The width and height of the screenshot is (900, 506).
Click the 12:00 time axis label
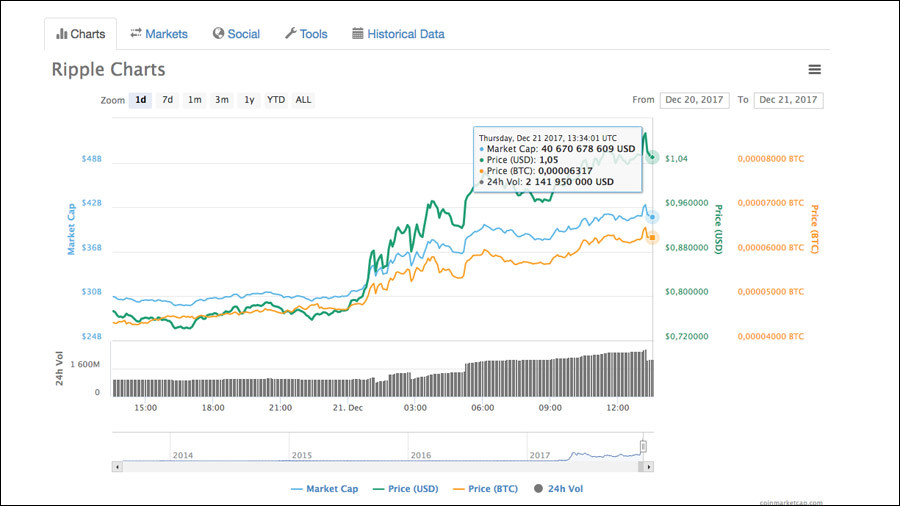(x=618, y=408)
